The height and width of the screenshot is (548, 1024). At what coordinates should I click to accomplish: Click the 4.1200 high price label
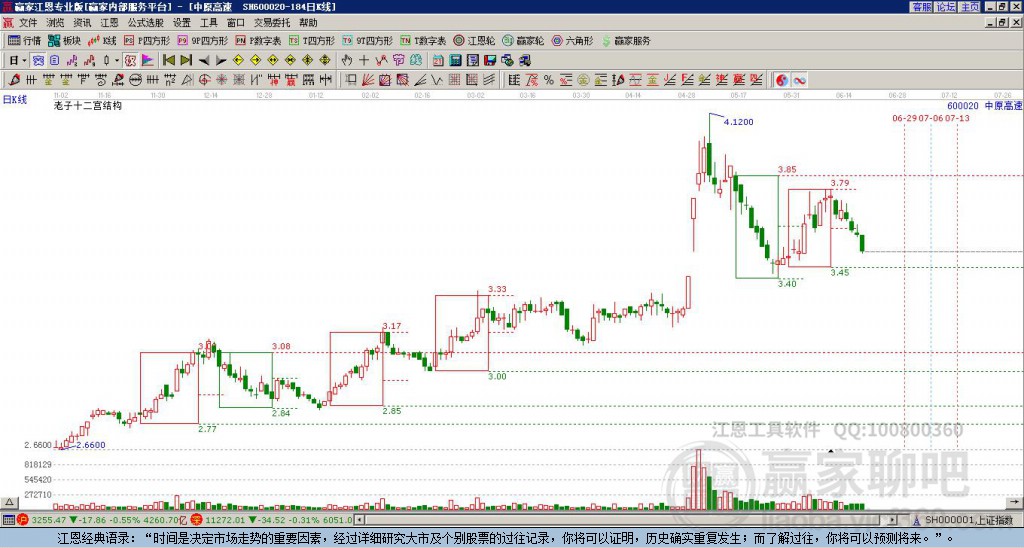739,122
